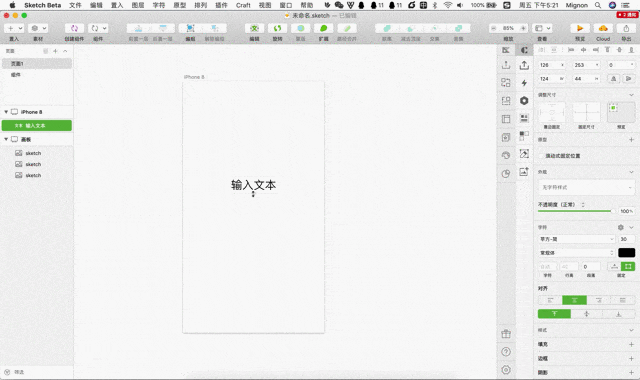
Task: Click the black text color swatch
Action: [627, 253]
